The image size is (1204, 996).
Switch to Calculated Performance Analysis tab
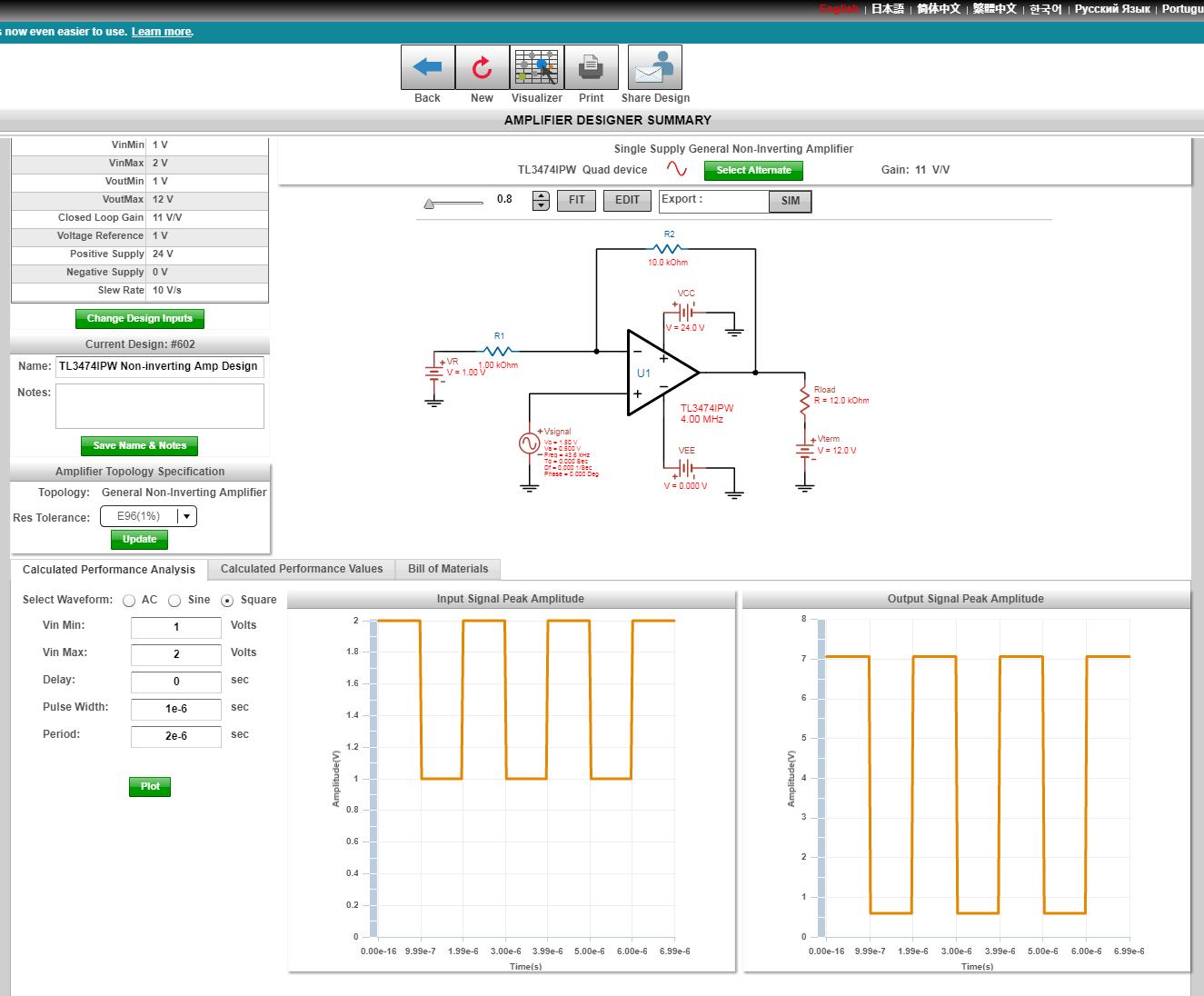[x=109, y=570]
